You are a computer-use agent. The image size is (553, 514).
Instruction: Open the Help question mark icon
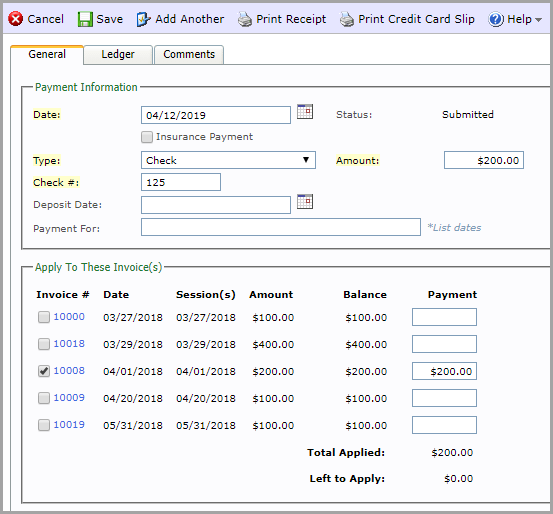pyautogui.click(x=496, y=19)
